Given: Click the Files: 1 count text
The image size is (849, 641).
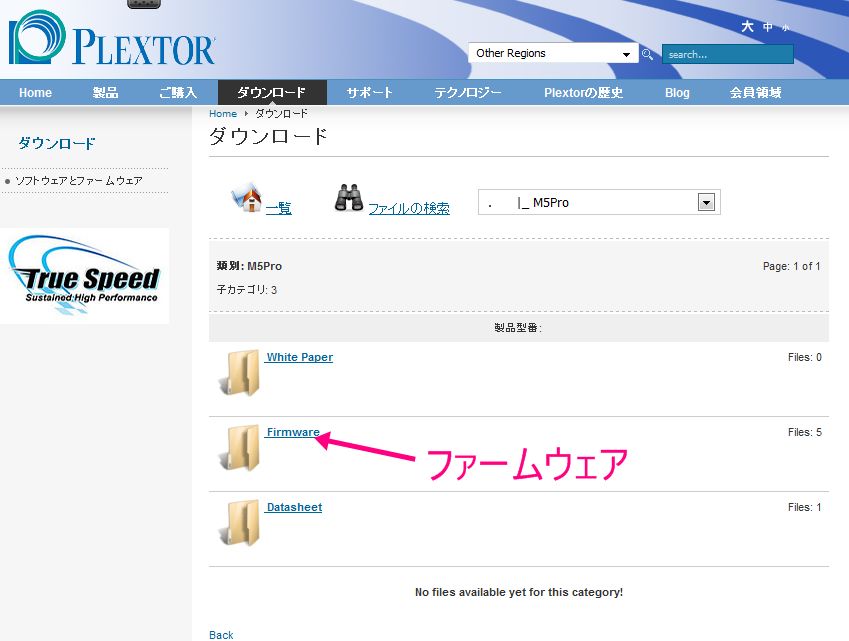Looking at the screenshot, I should (805, 507).
